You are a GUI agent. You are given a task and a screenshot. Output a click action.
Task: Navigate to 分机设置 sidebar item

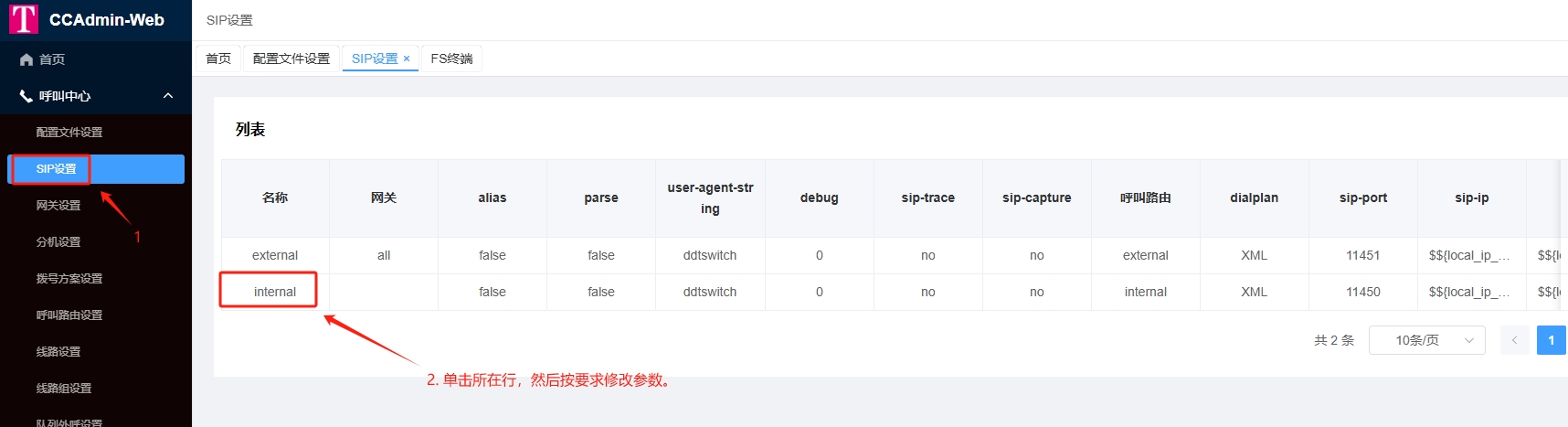pos(58,242)
